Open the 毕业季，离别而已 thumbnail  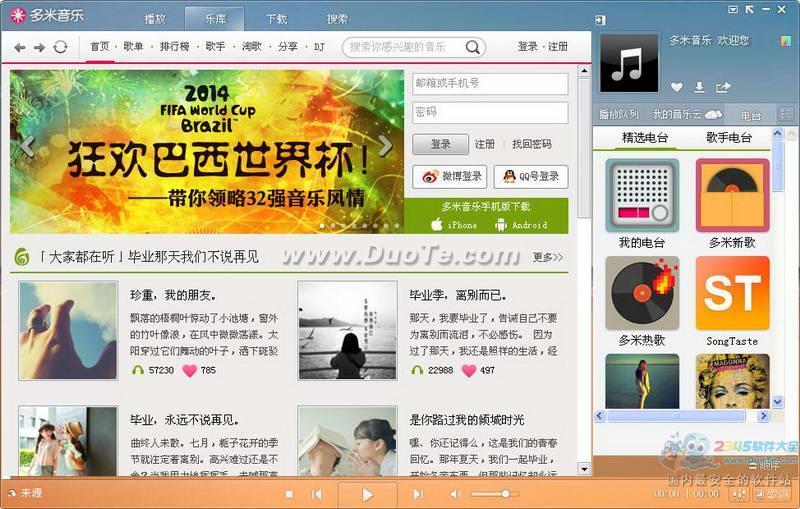pyautogui.click(x=347, y=330)
